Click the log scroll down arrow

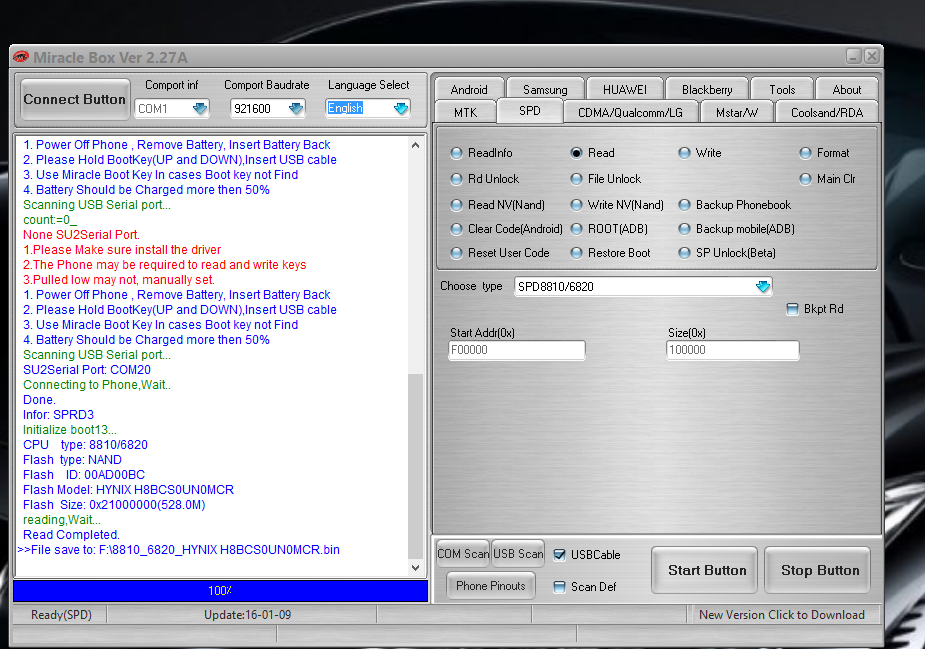click(415, 568)
